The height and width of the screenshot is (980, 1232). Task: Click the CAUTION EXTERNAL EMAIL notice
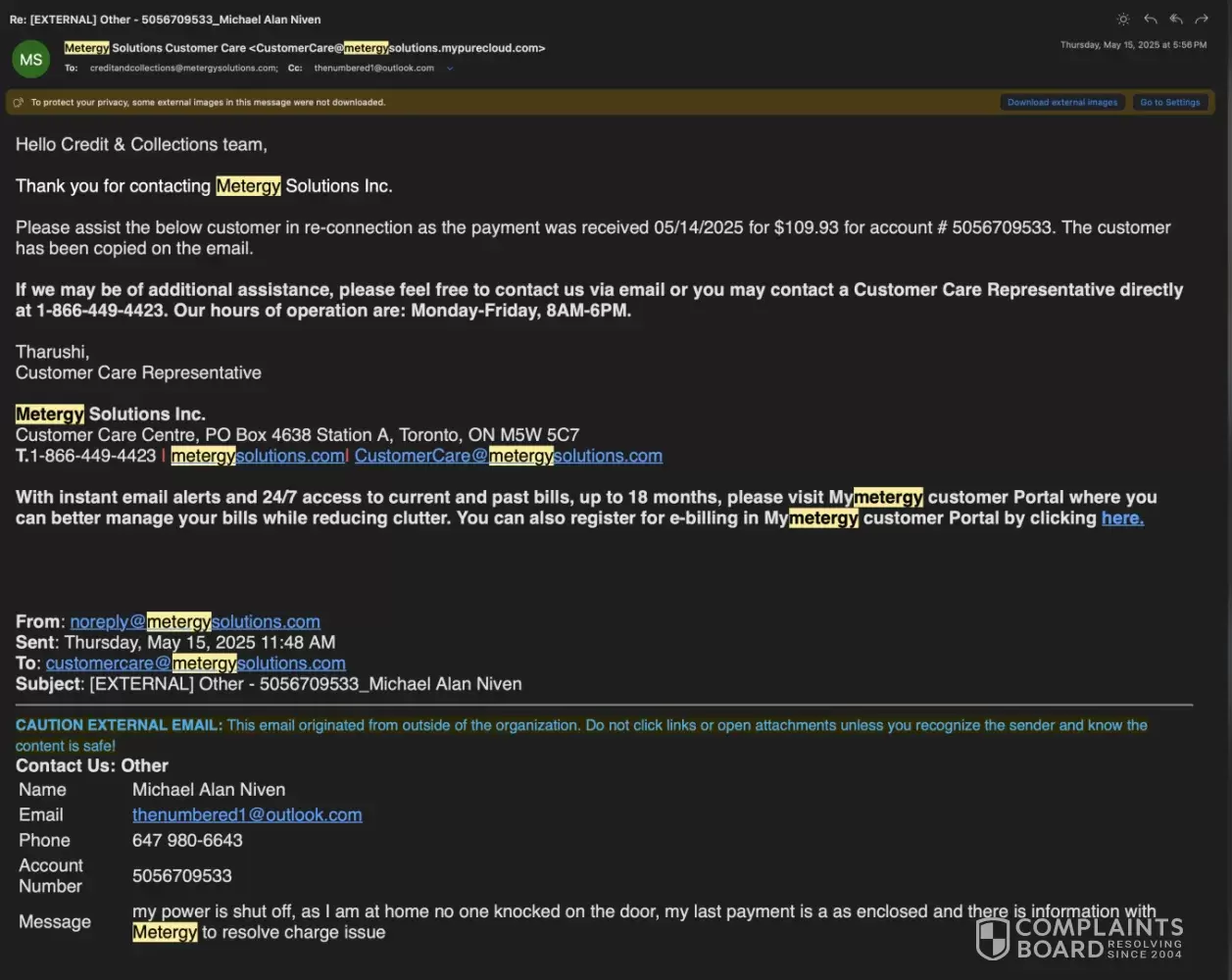pos(581,735)
